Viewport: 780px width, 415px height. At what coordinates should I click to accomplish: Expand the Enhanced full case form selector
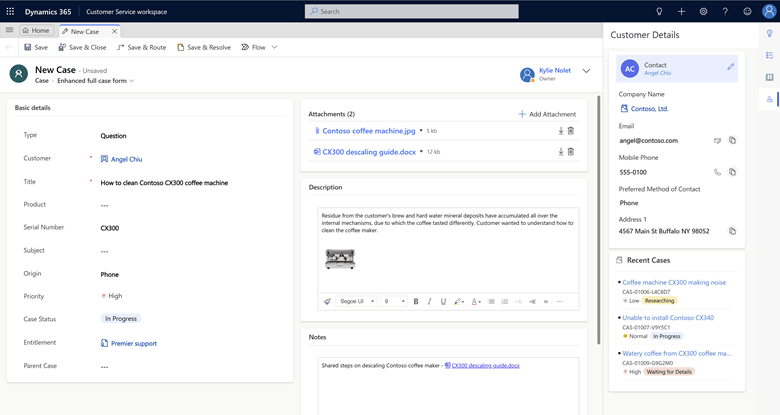coord(133,81)
